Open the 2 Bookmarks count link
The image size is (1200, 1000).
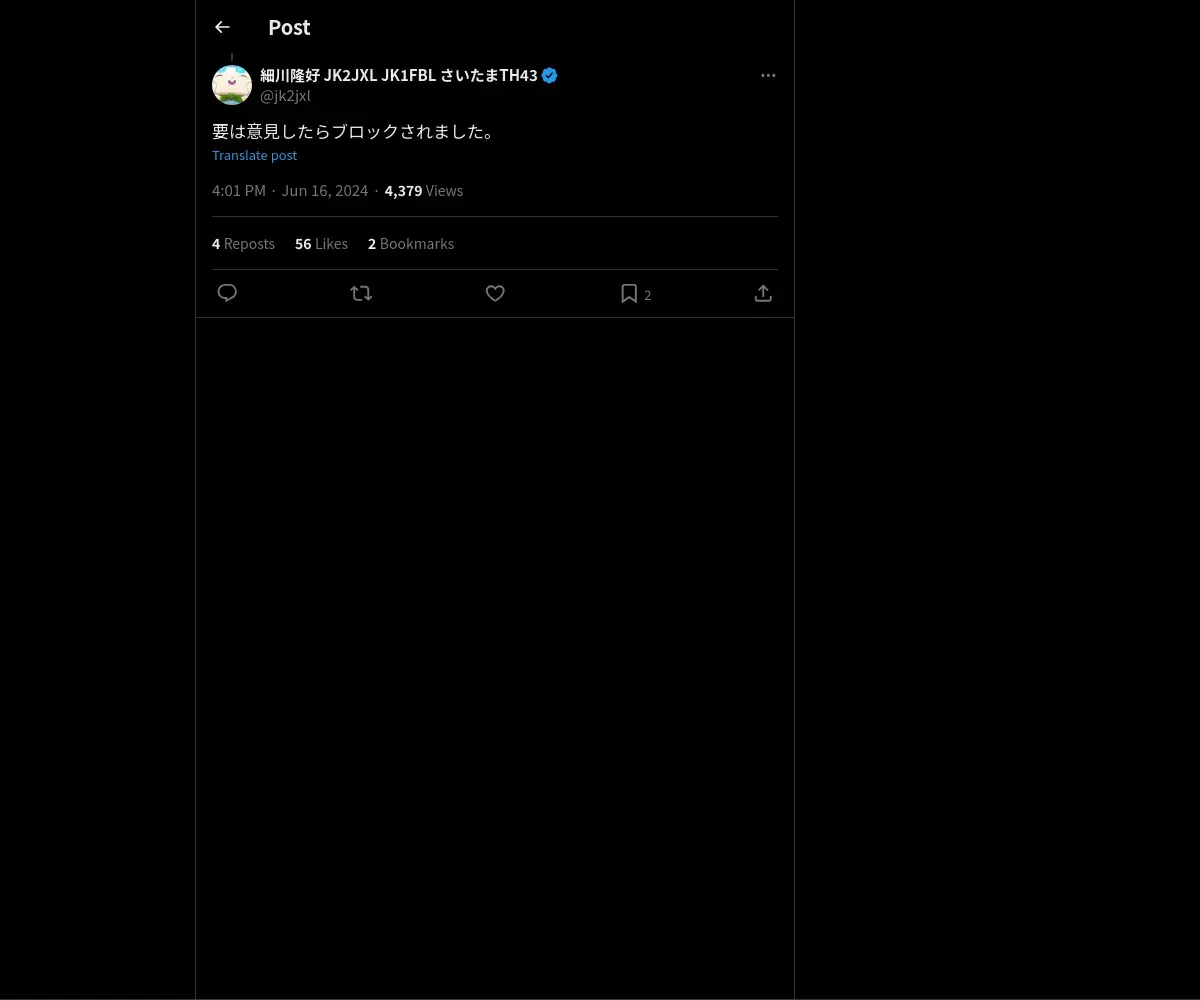click(x=411, y=243)
